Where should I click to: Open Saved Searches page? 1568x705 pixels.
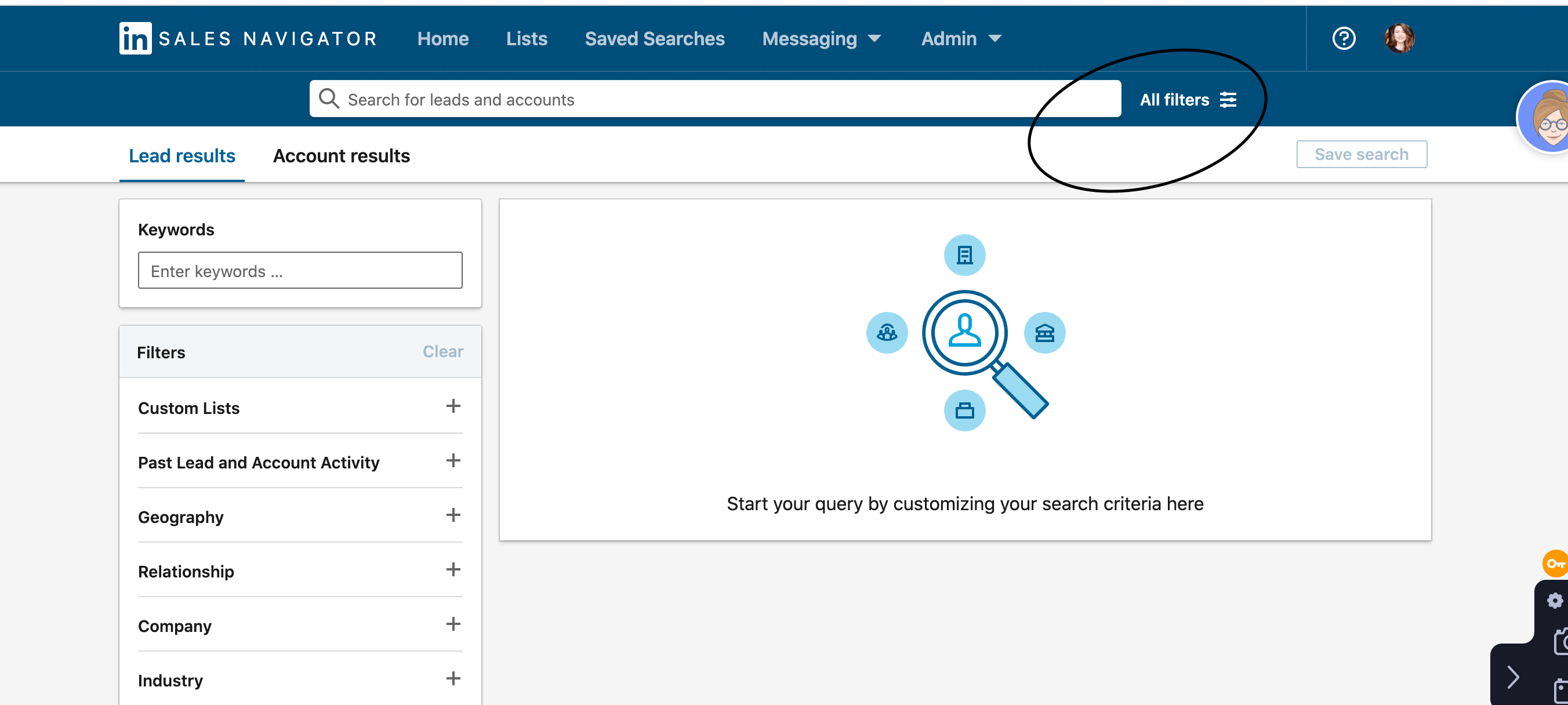click(654, 38)
